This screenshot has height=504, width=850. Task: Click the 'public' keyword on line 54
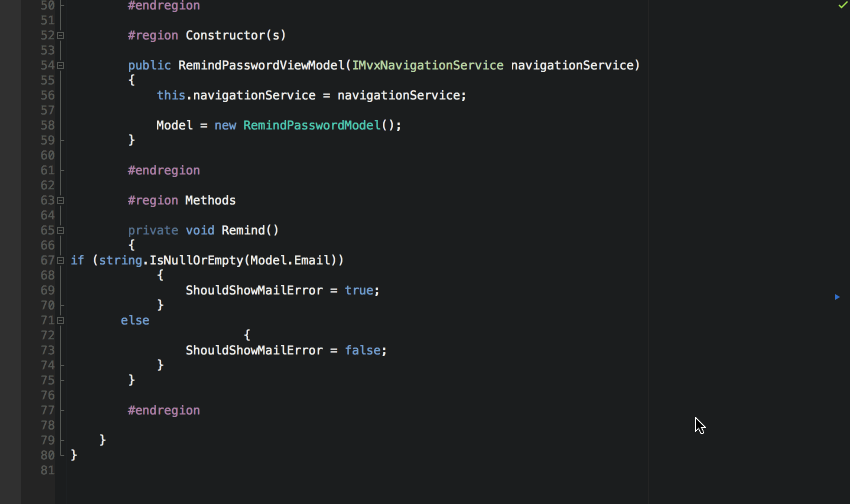pyautogui.click(x=149, y=66)
